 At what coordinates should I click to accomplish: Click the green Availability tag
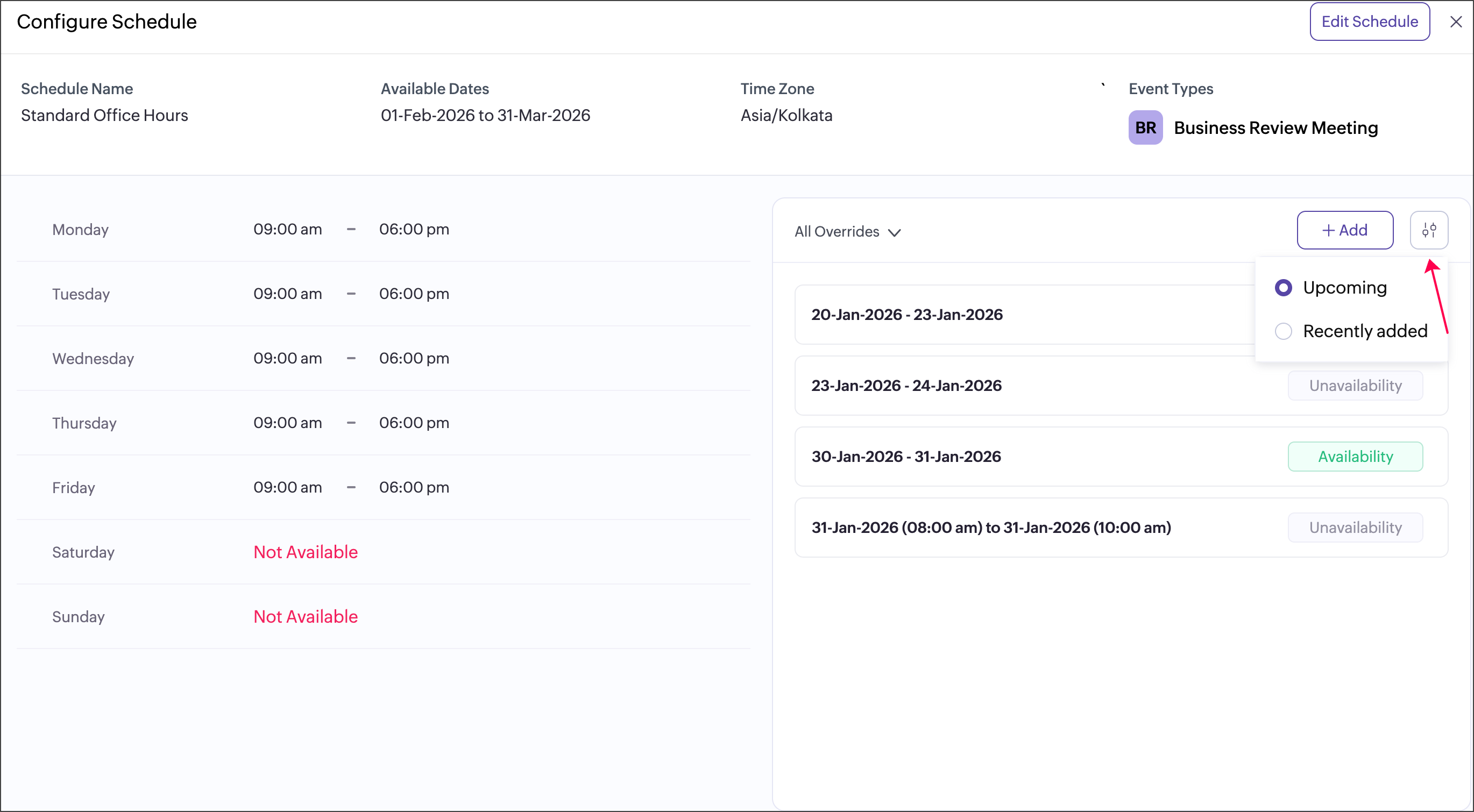1355,457
